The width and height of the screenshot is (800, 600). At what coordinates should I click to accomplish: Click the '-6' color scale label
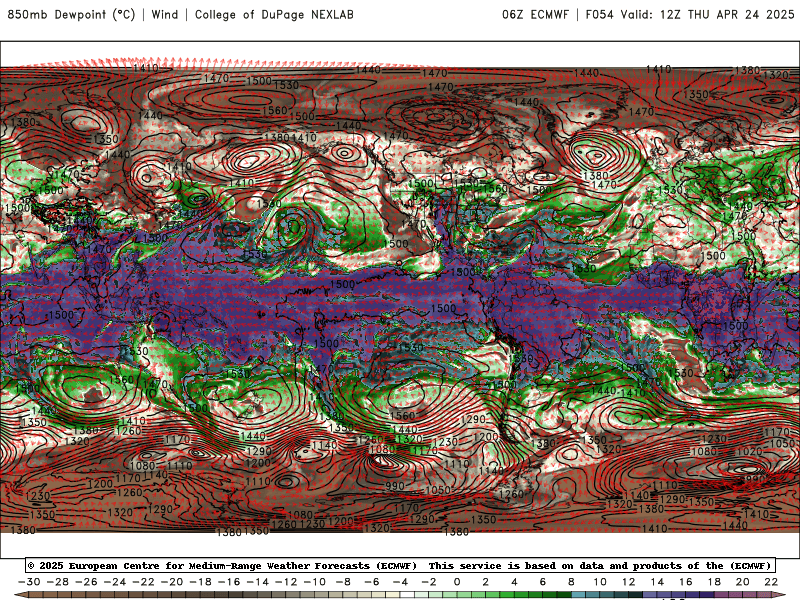pyautogui.click(x=372, y=582)
